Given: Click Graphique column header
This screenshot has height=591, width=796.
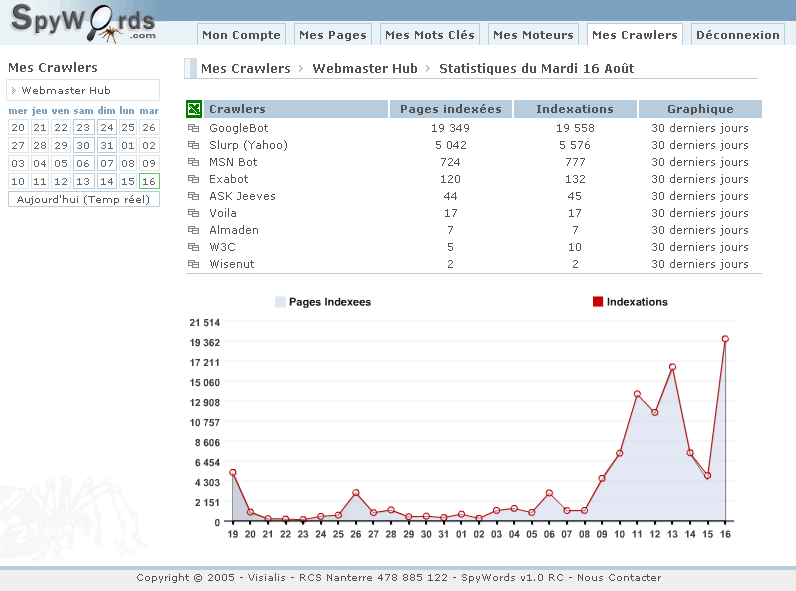Looking at the screenshot, I should (700, 109).
